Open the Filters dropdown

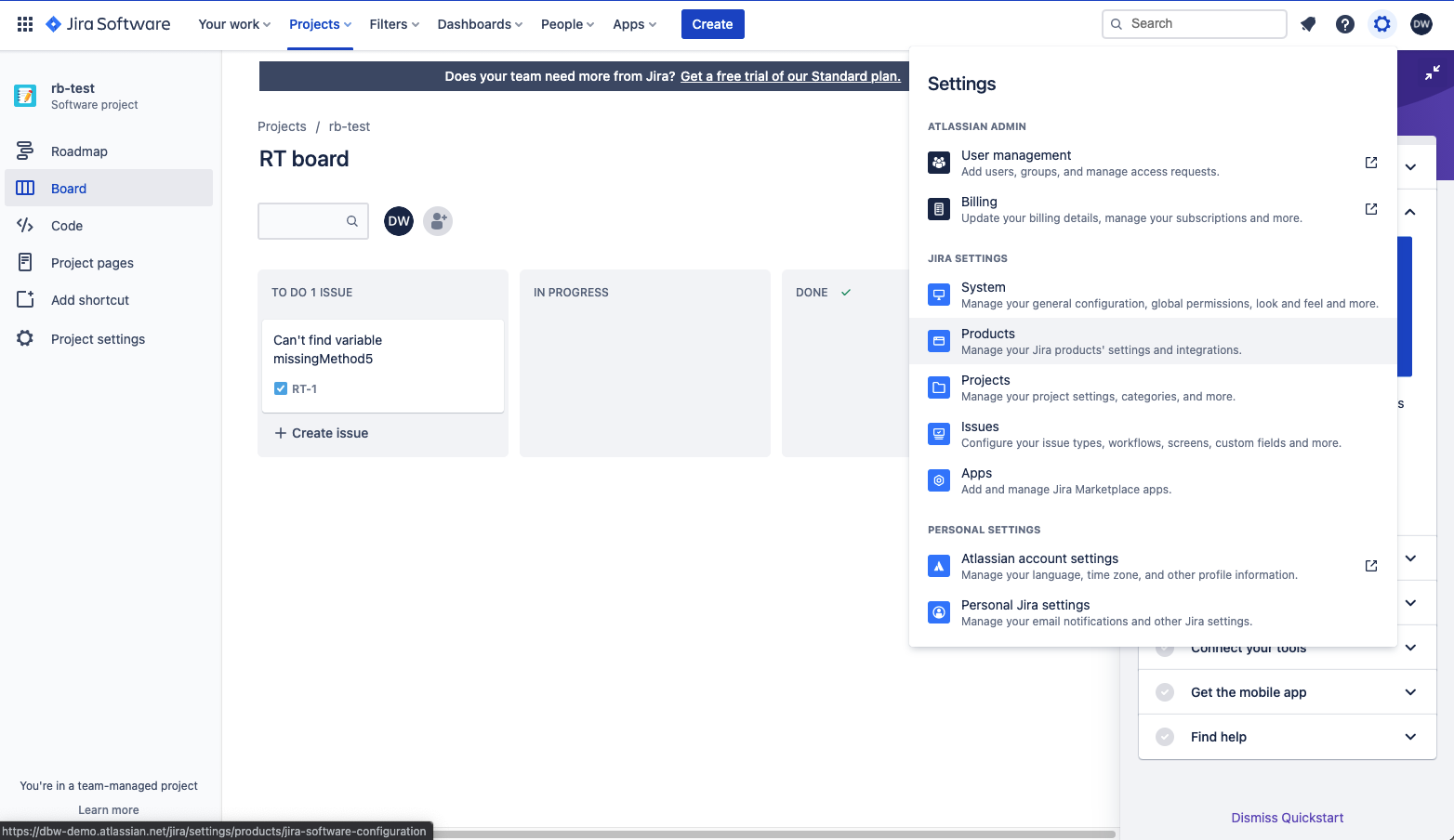394,24
